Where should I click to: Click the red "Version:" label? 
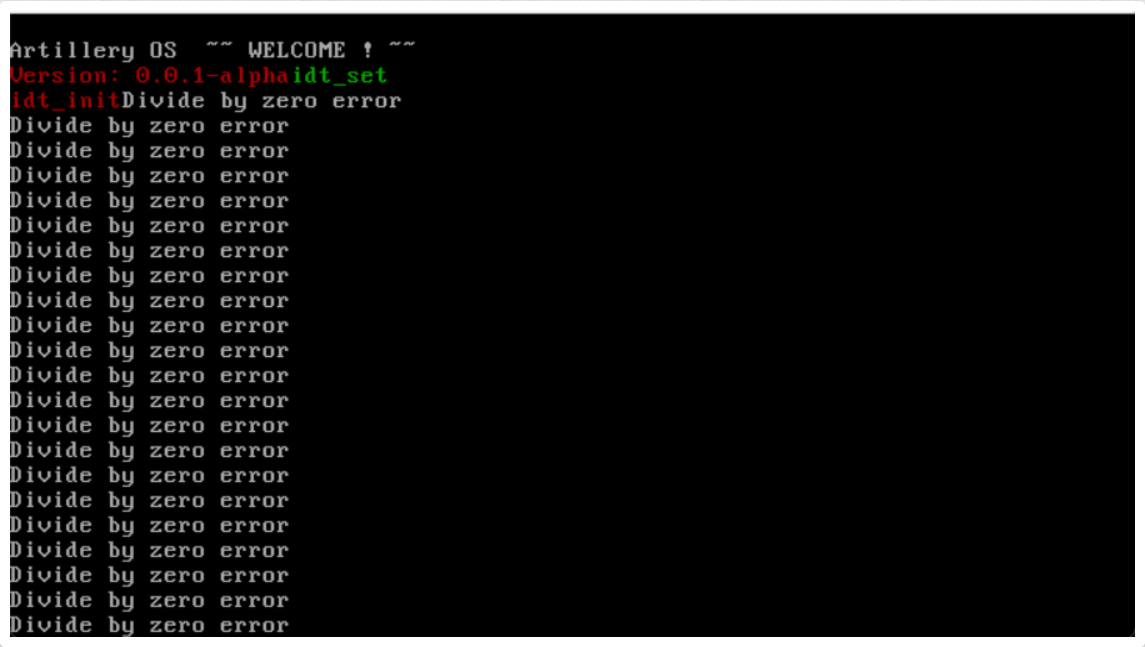pyautogui.click(x=59, y=76)
